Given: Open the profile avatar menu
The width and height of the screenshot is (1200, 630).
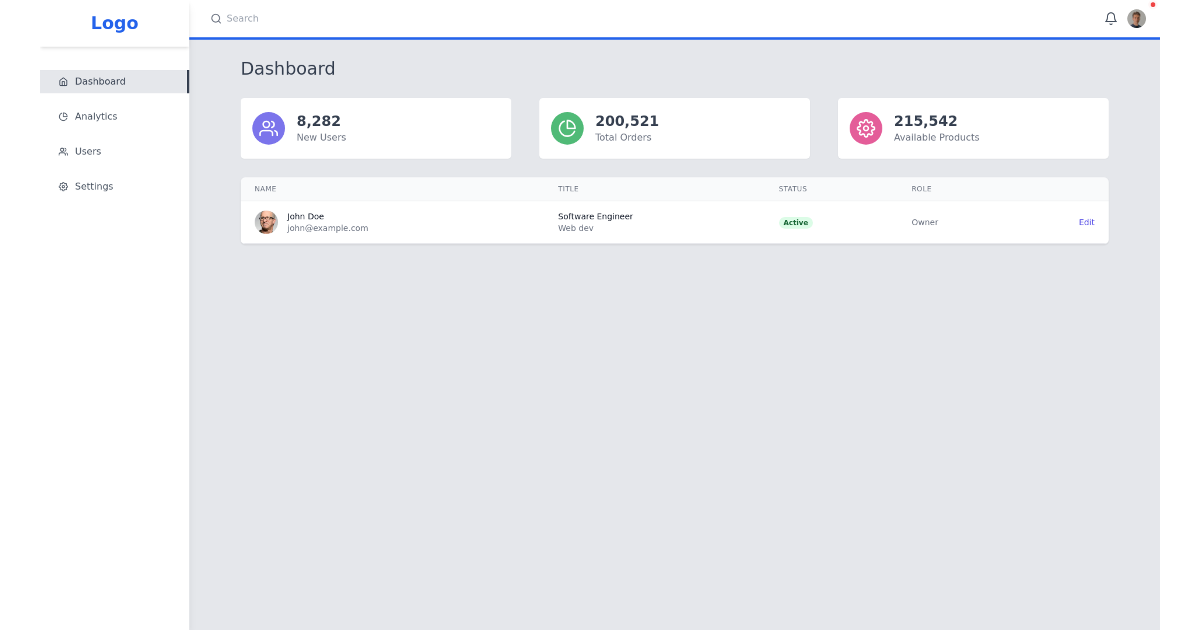Looking at the screenshot, I should pyautogui.click(x=1136, y=18).
